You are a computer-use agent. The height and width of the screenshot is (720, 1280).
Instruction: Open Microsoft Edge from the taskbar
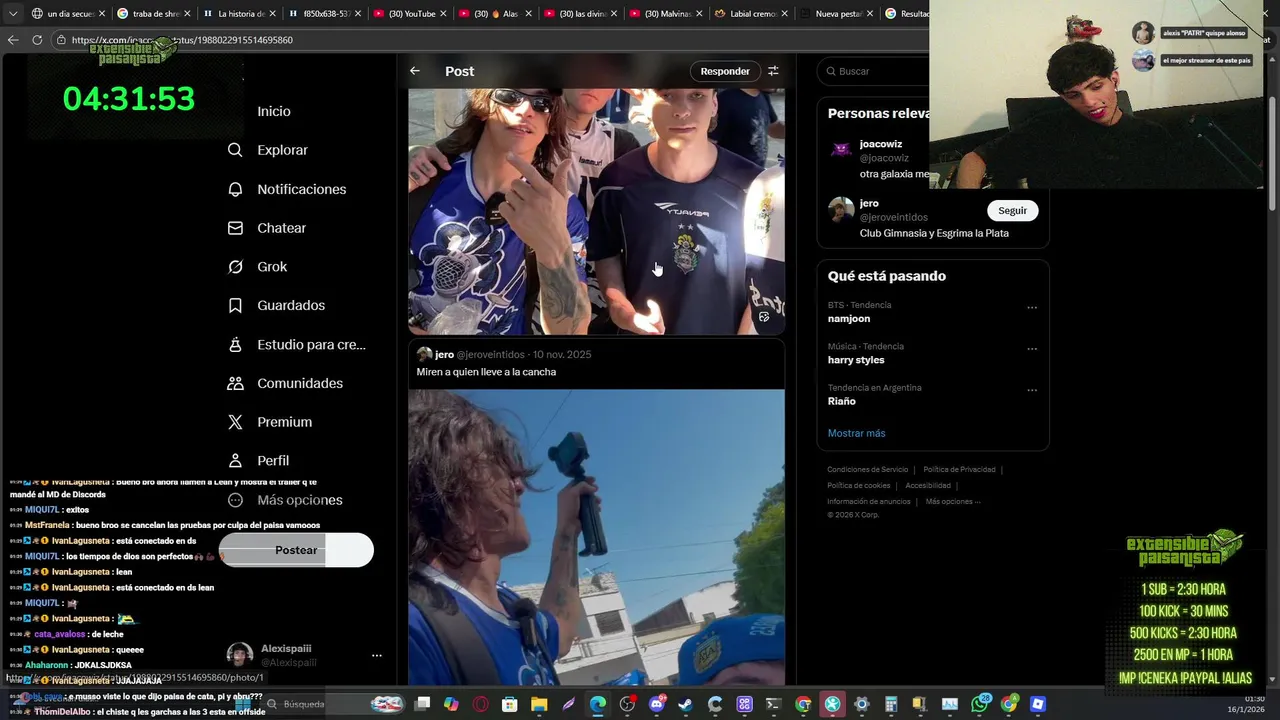point(597,704)
